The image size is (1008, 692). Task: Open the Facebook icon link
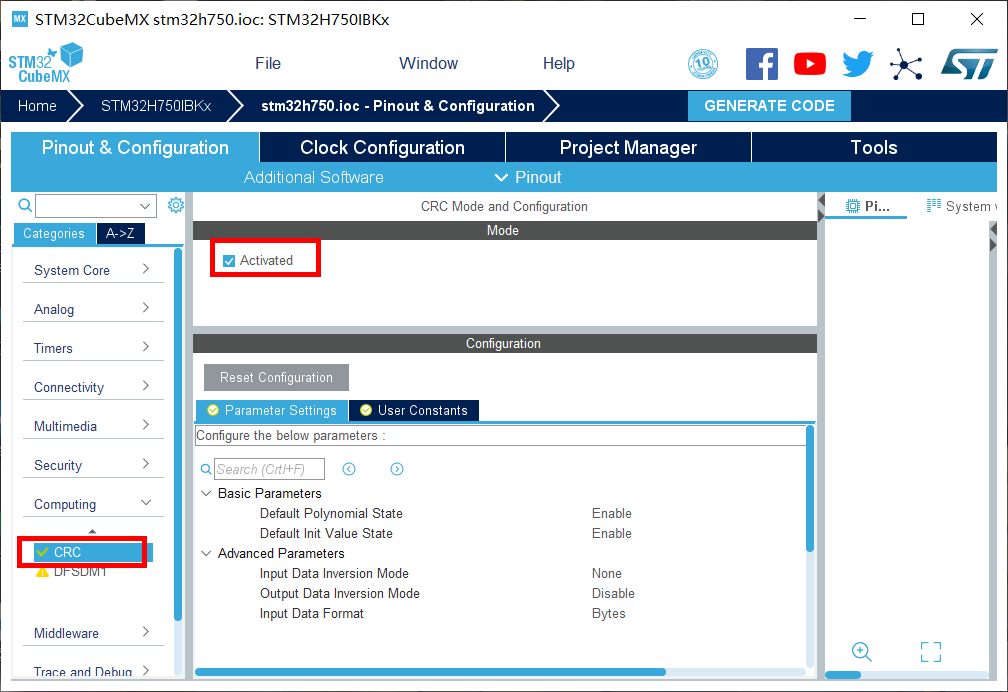pyautogui.click(x=761, y=64)
